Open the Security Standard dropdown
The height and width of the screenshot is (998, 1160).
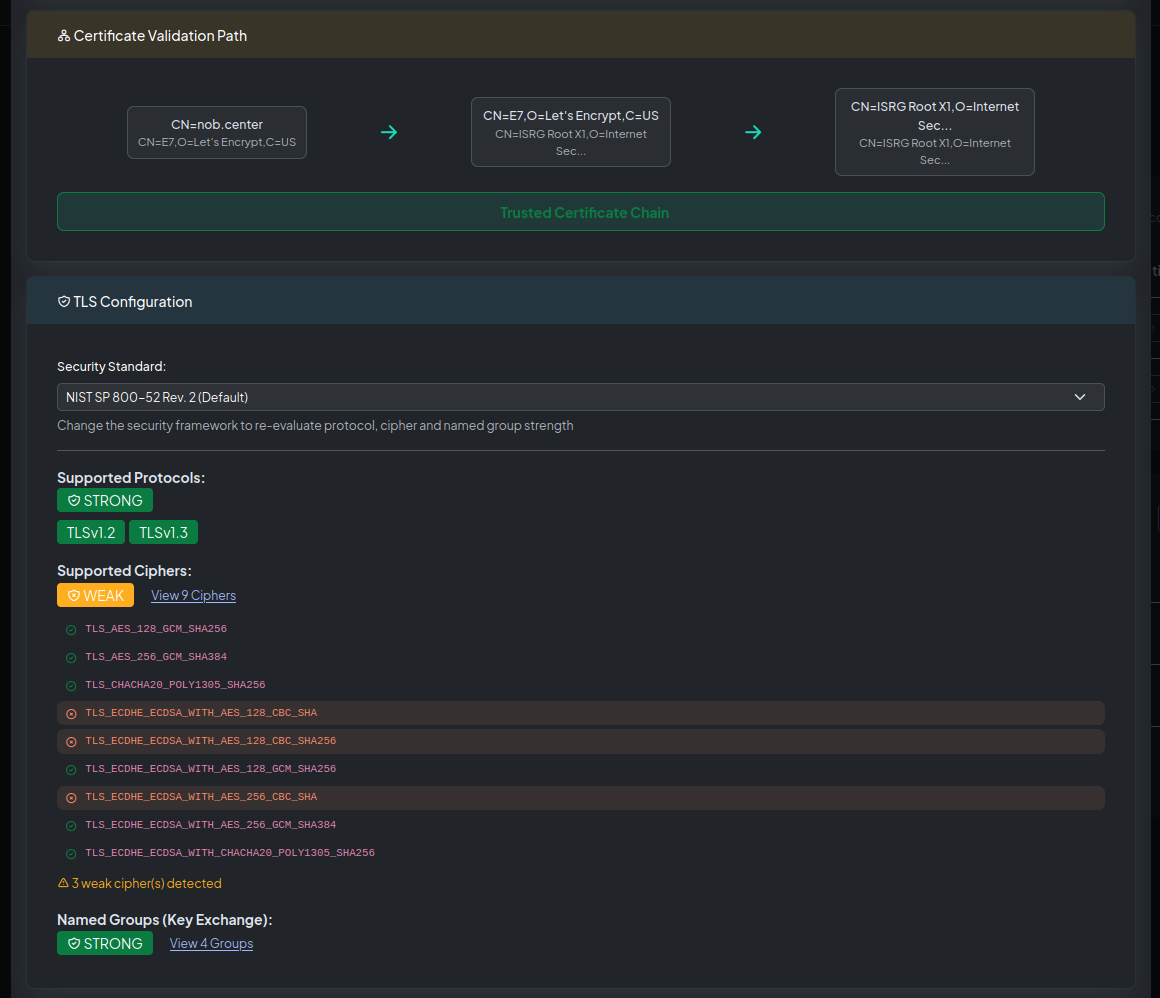coord(581,397)
